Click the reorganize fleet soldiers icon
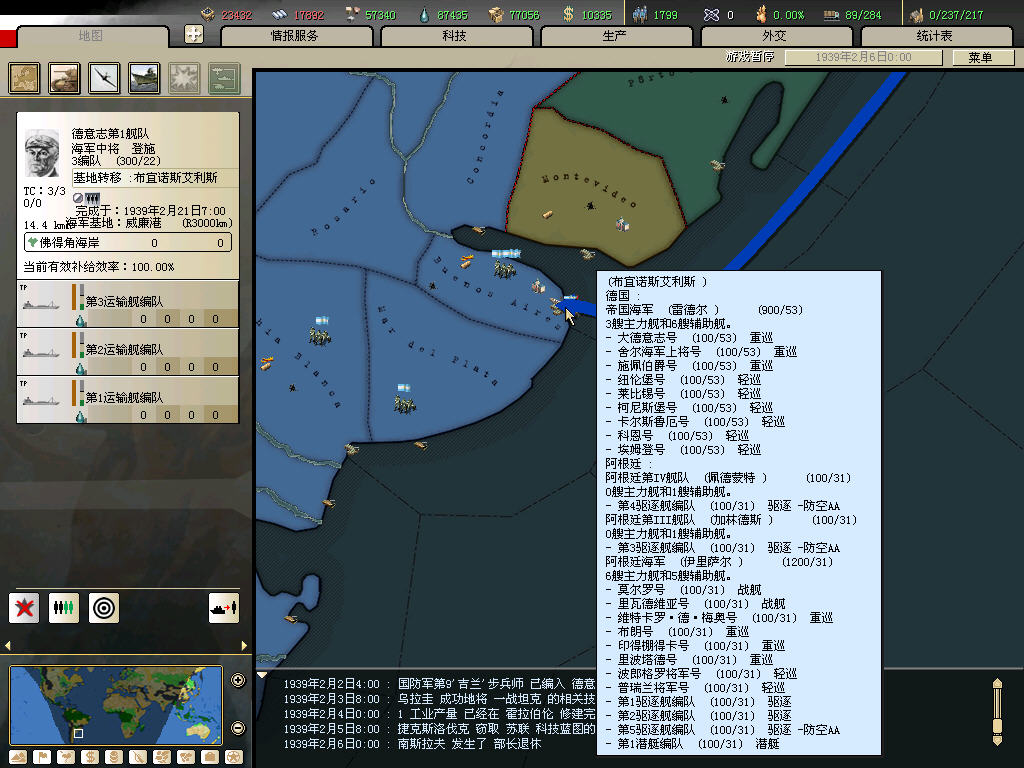 pos(64,607)
